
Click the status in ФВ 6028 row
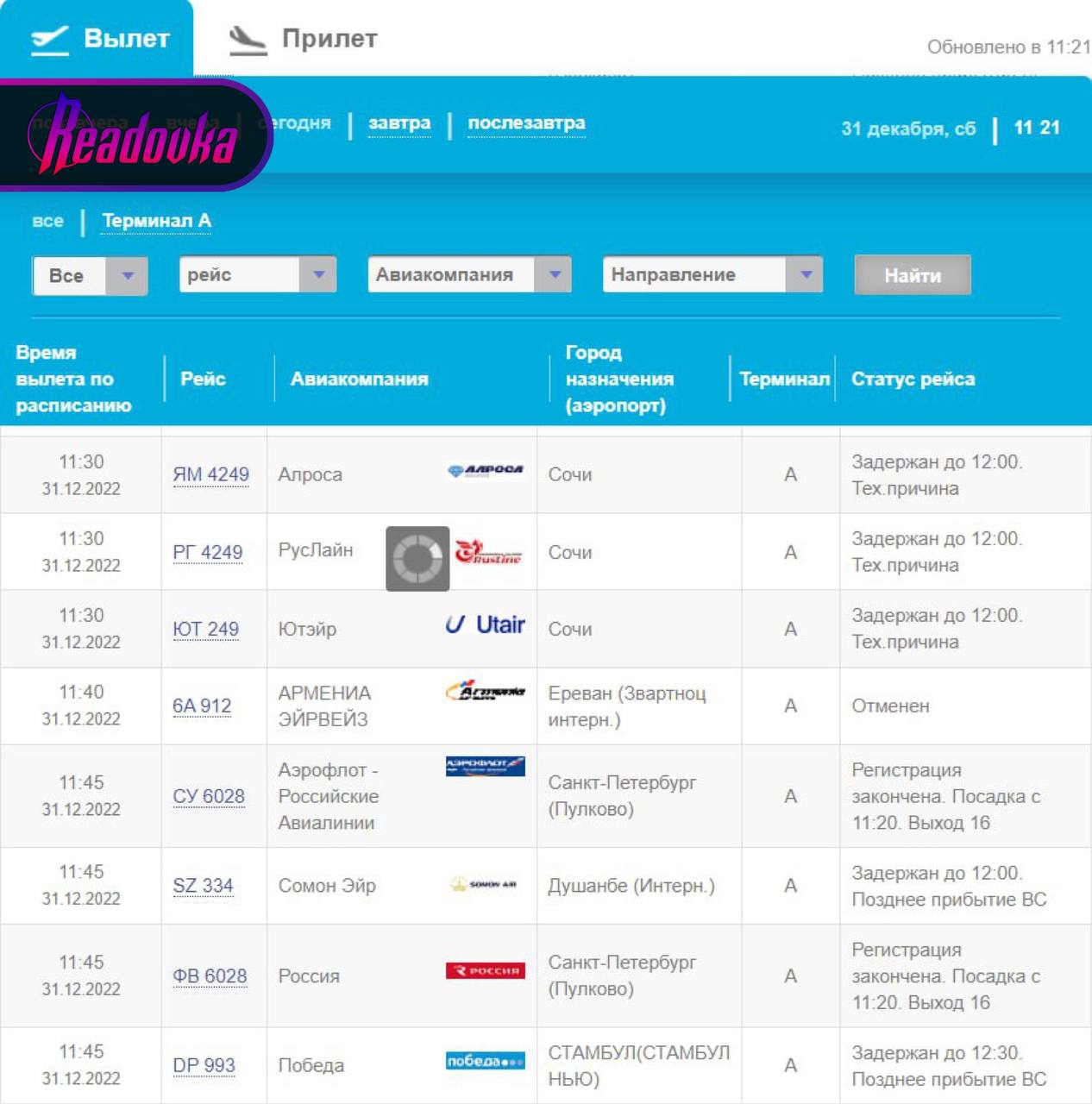coord(946,975)
